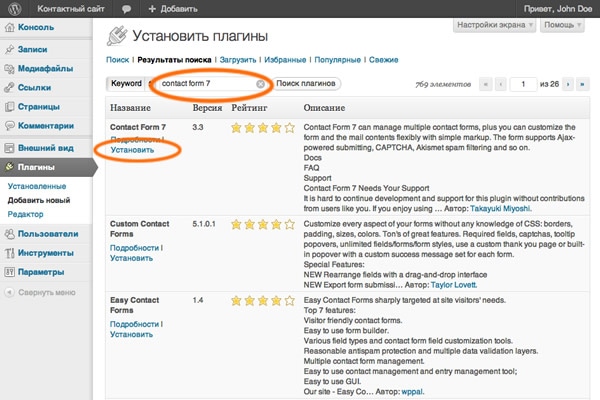Open the Keyword search type dropdown
The image size is (600, 400).
(x=127, y=84)
